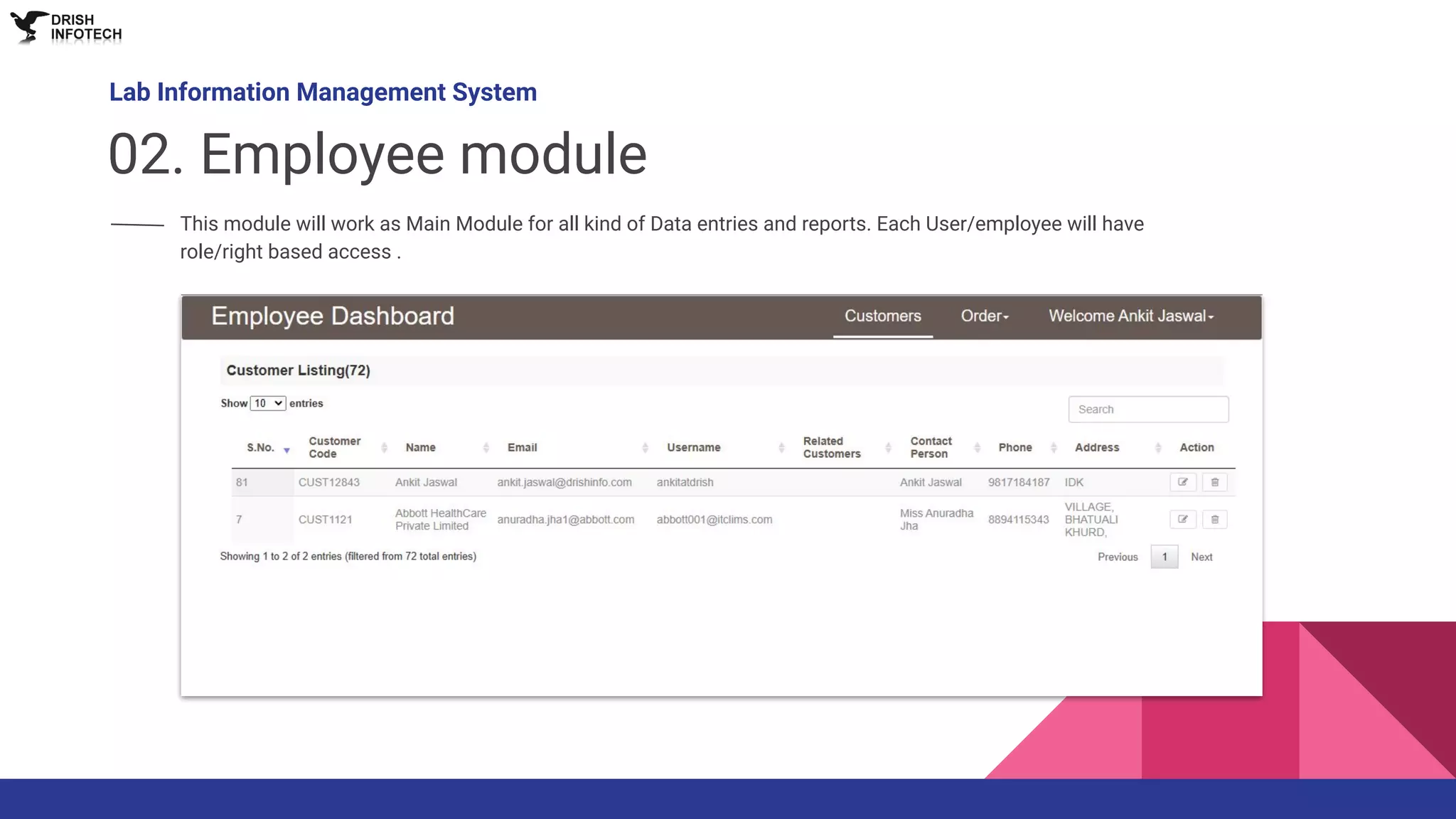Viewport: 1456px width, 819px height.
Task: Click the name Abbott HealthCare Private Limited
Action: (x=441, y=520)
